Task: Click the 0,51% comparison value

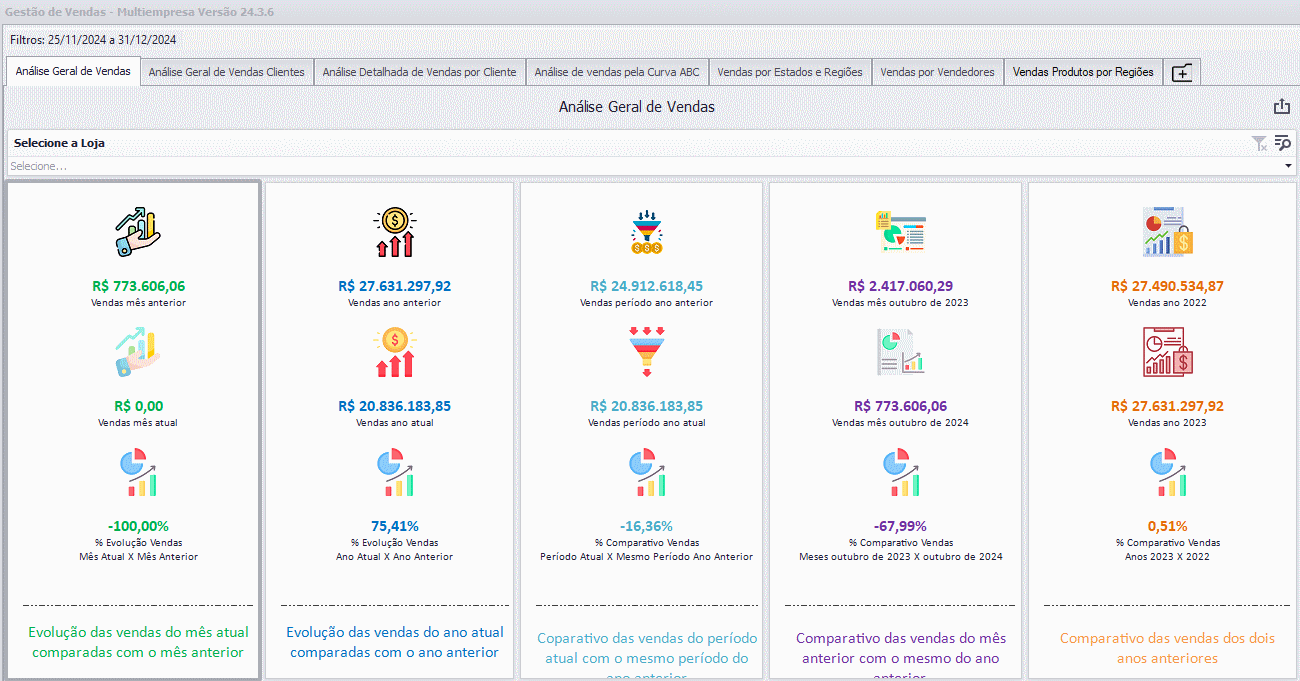Action: (x=1167, y=526)
